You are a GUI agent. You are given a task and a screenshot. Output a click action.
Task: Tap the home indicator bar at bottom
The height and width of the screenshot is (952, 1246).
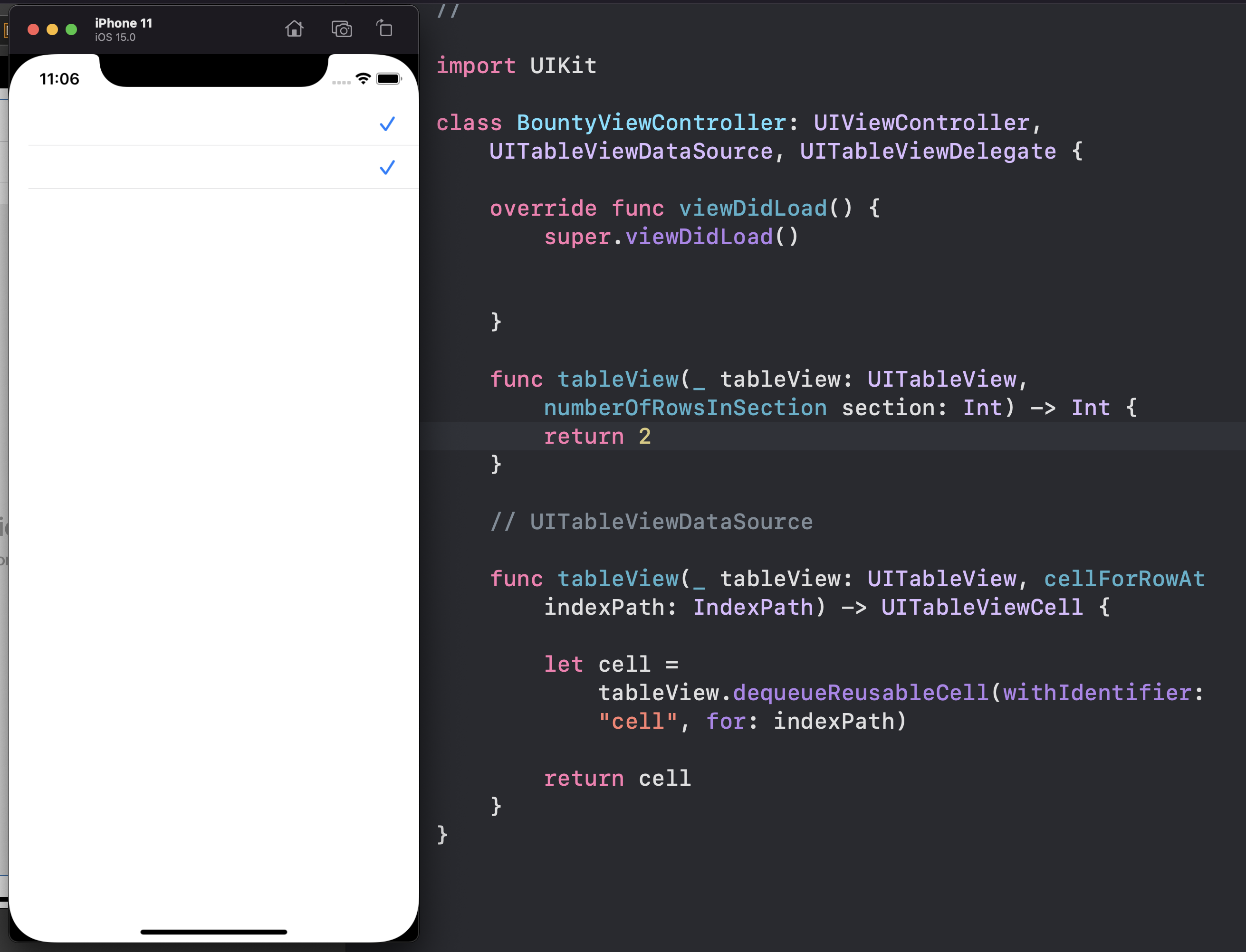click(214, 932)
